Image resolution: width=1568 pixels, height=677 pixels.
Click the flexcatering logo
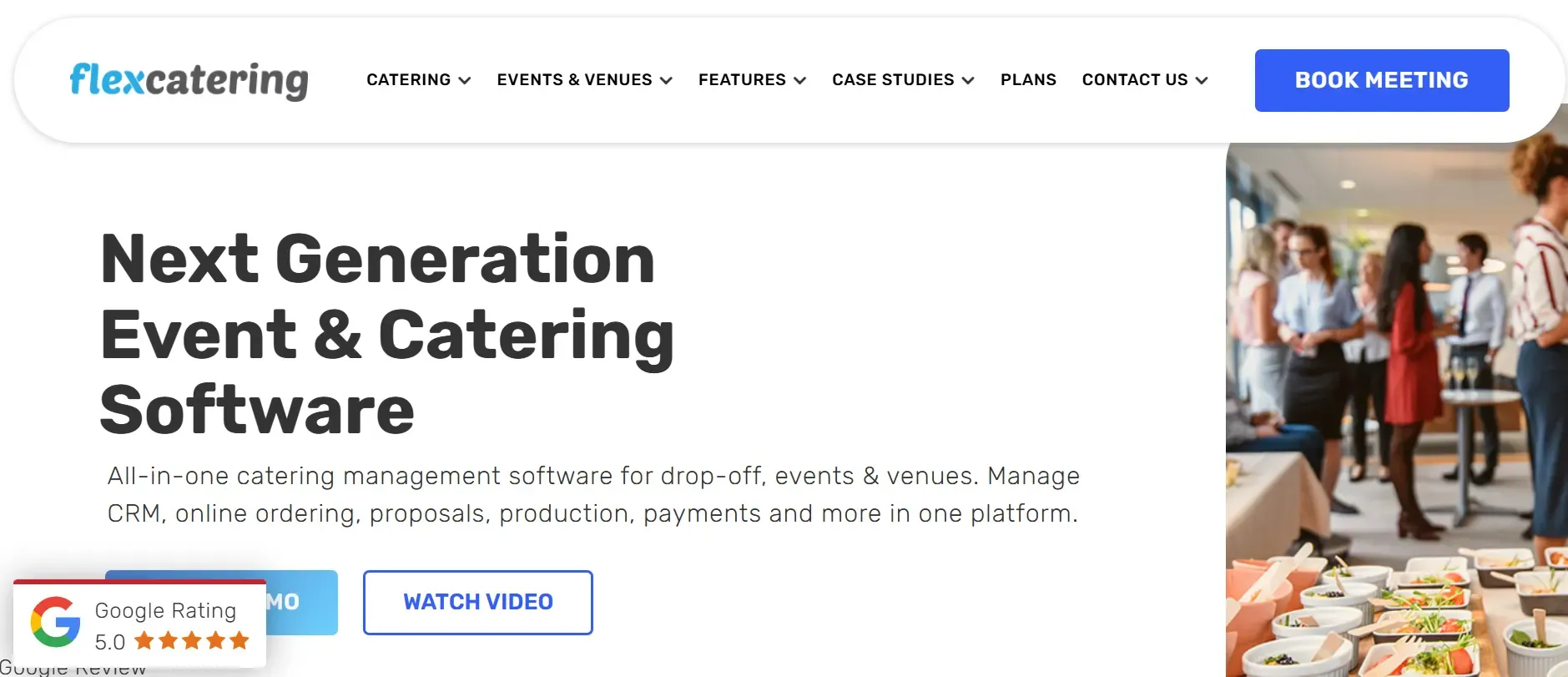coord(189,81)
